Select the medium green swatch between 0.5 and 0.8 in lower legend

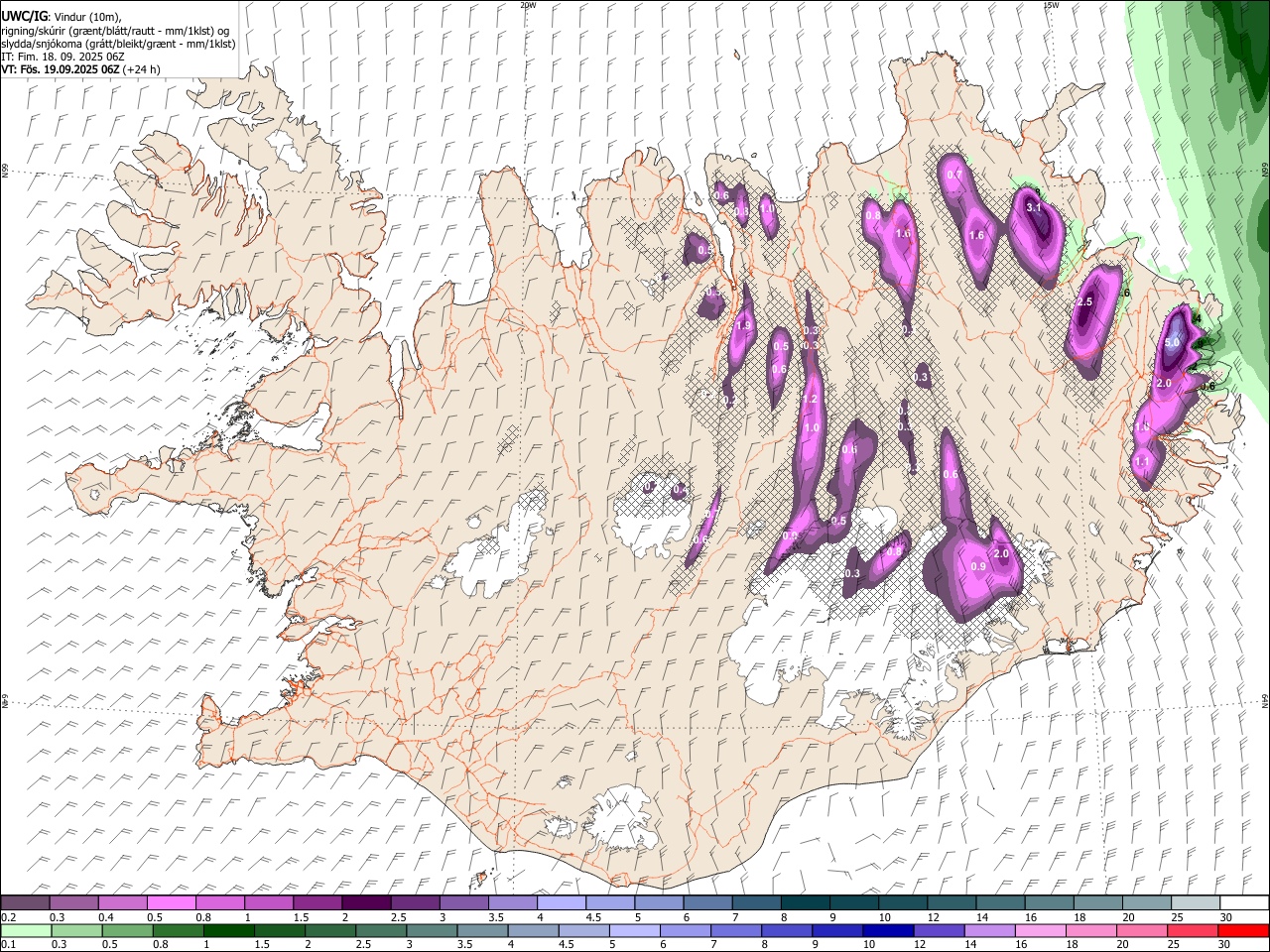pos(127,930)
